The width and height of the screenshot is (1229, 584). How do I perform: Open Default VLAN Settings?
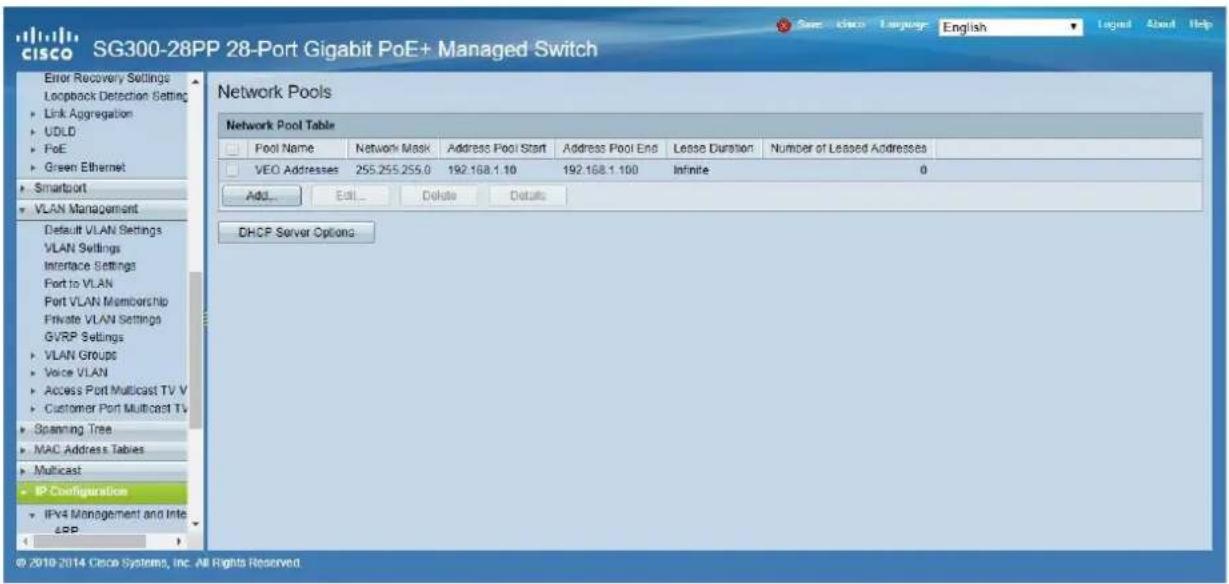pos(103,230)
